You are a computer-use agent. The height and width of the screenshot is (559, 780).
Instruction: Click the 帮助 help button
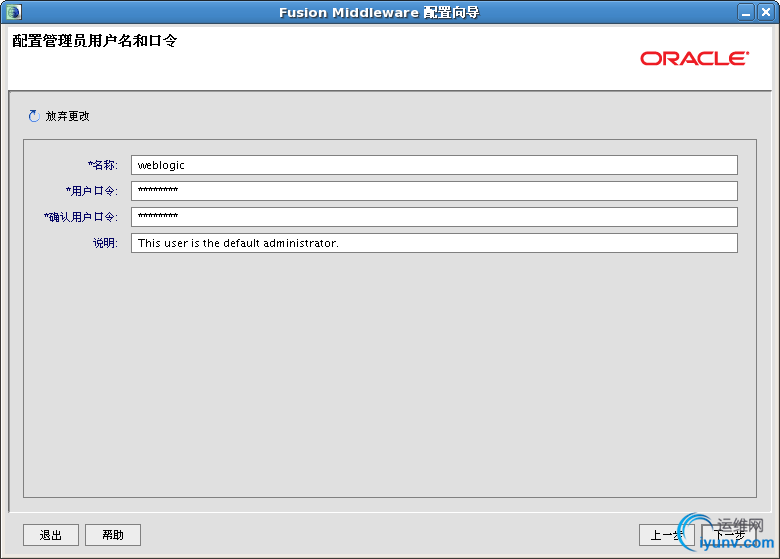pos(113,535)
